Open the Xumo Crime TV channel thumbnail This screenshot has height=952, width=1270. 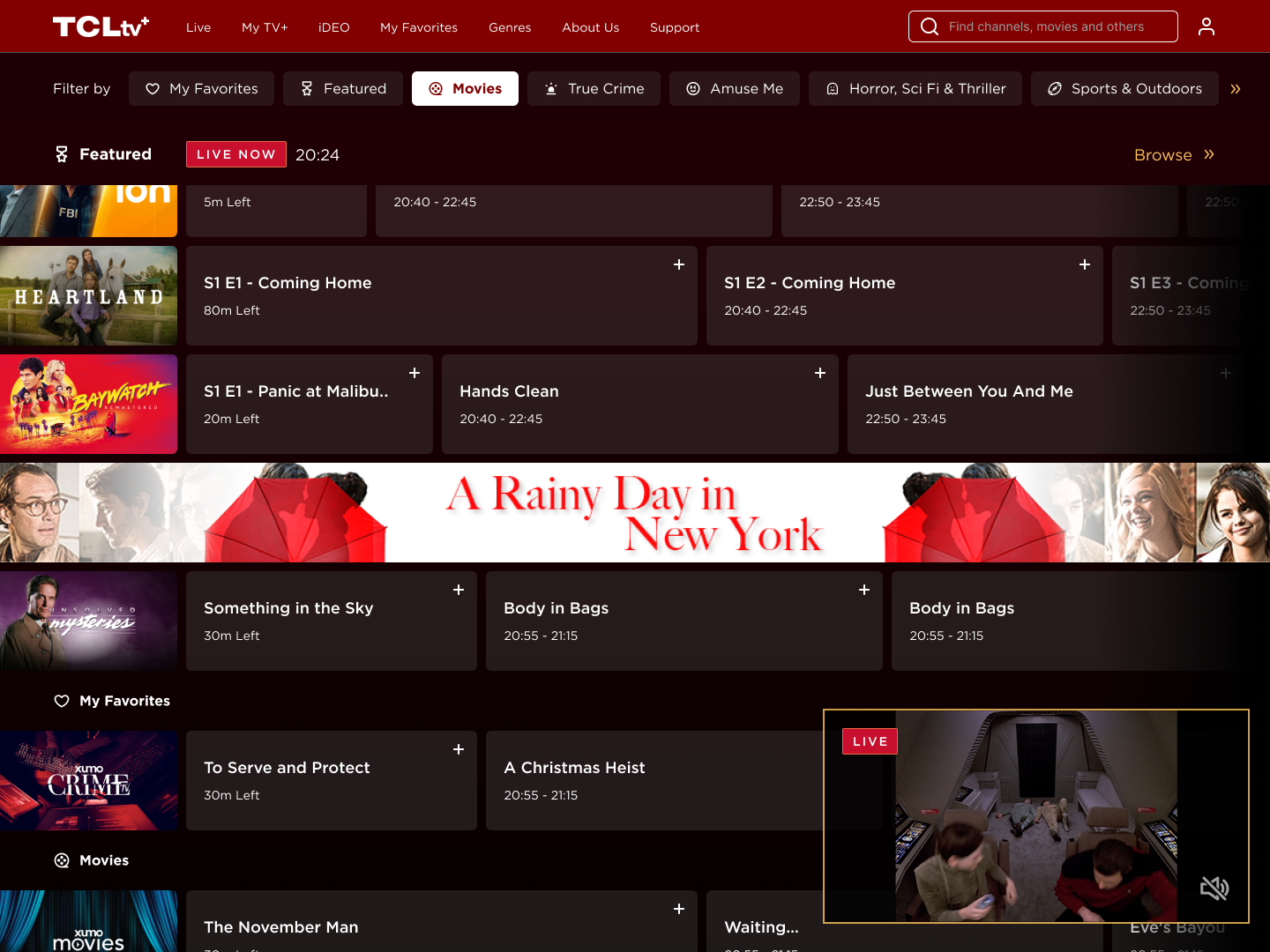click(88, 780)
